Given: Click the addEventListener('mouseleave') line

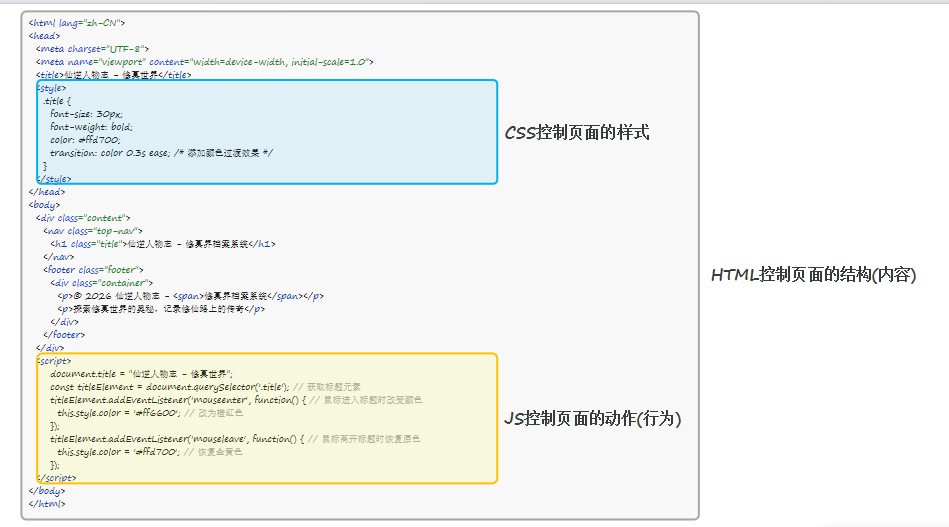Looking at the screenshot, I should [x=235, y=439].
